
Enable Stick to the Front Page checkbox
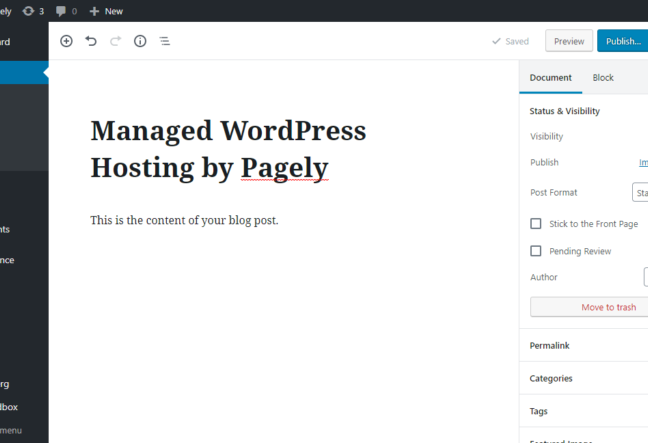point(536,224)
